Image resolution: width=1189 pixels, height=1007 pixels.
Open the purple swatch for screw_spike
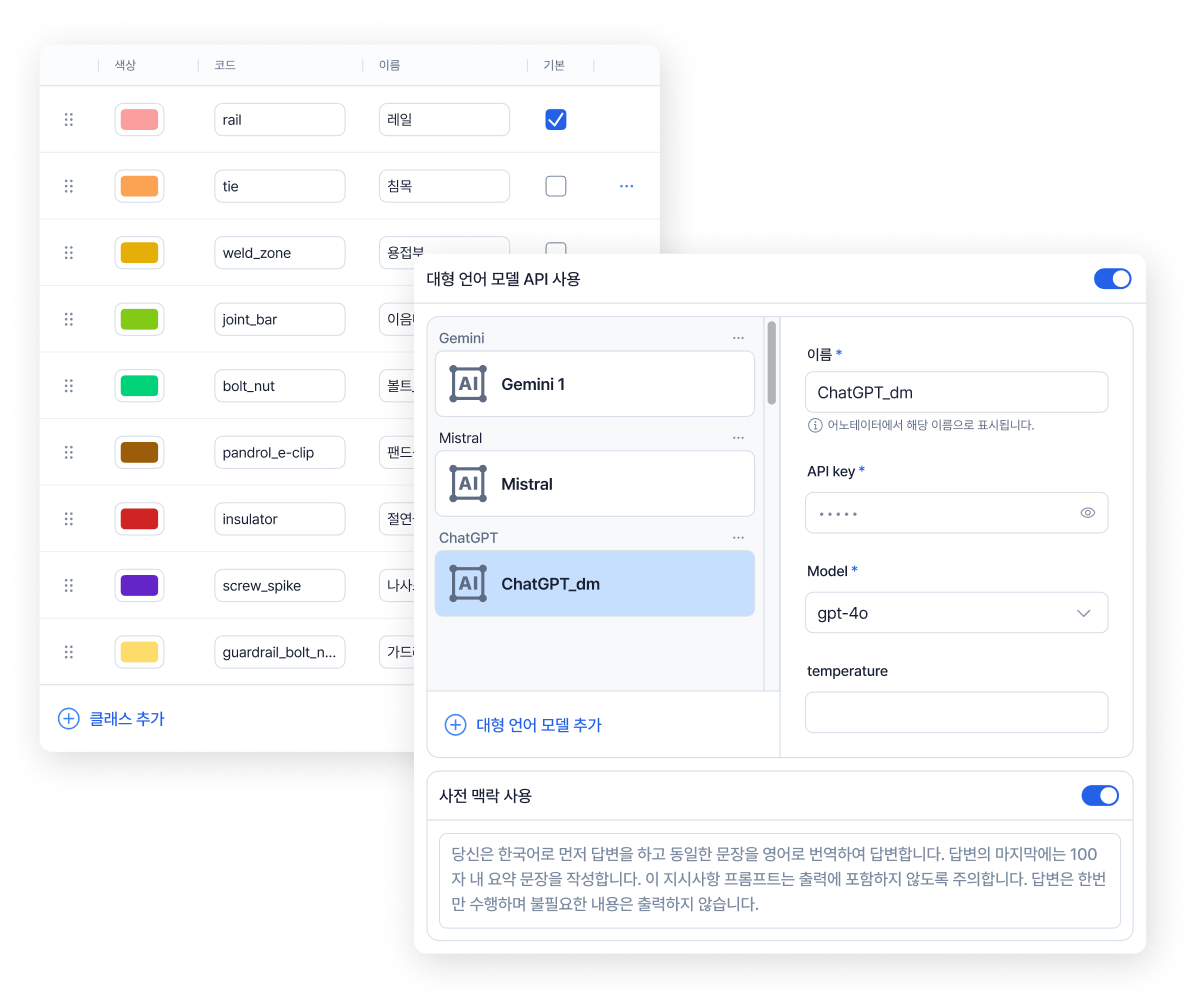click(x=140, y=585)
